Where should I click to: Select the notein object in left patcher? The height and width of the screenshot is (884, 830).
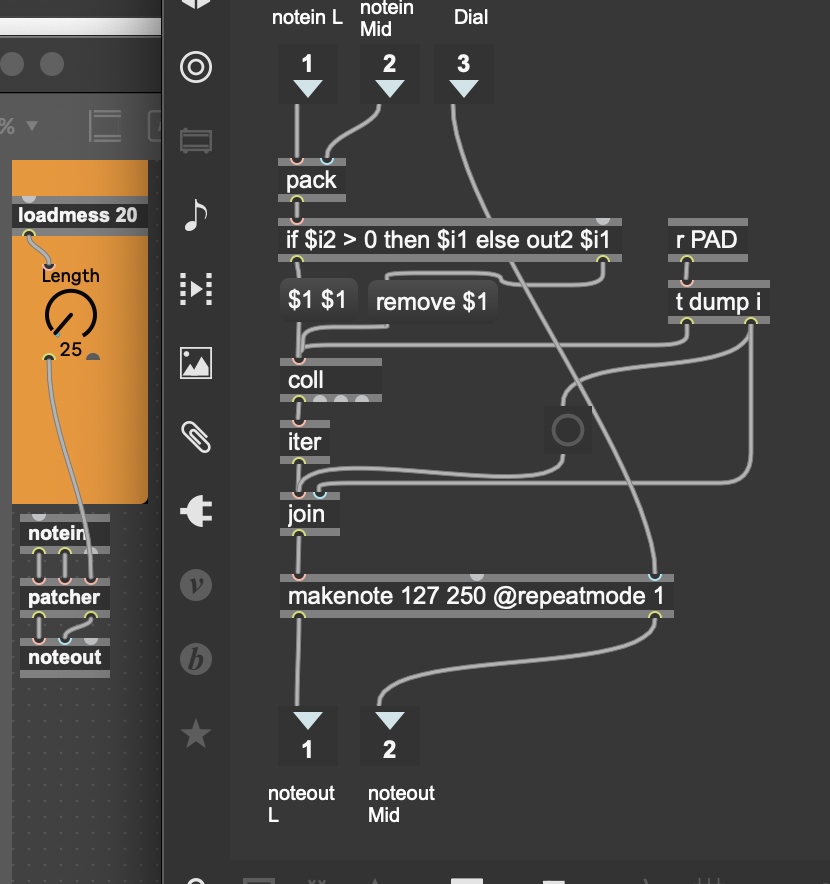pyautogui.click(x=65, y=533)
